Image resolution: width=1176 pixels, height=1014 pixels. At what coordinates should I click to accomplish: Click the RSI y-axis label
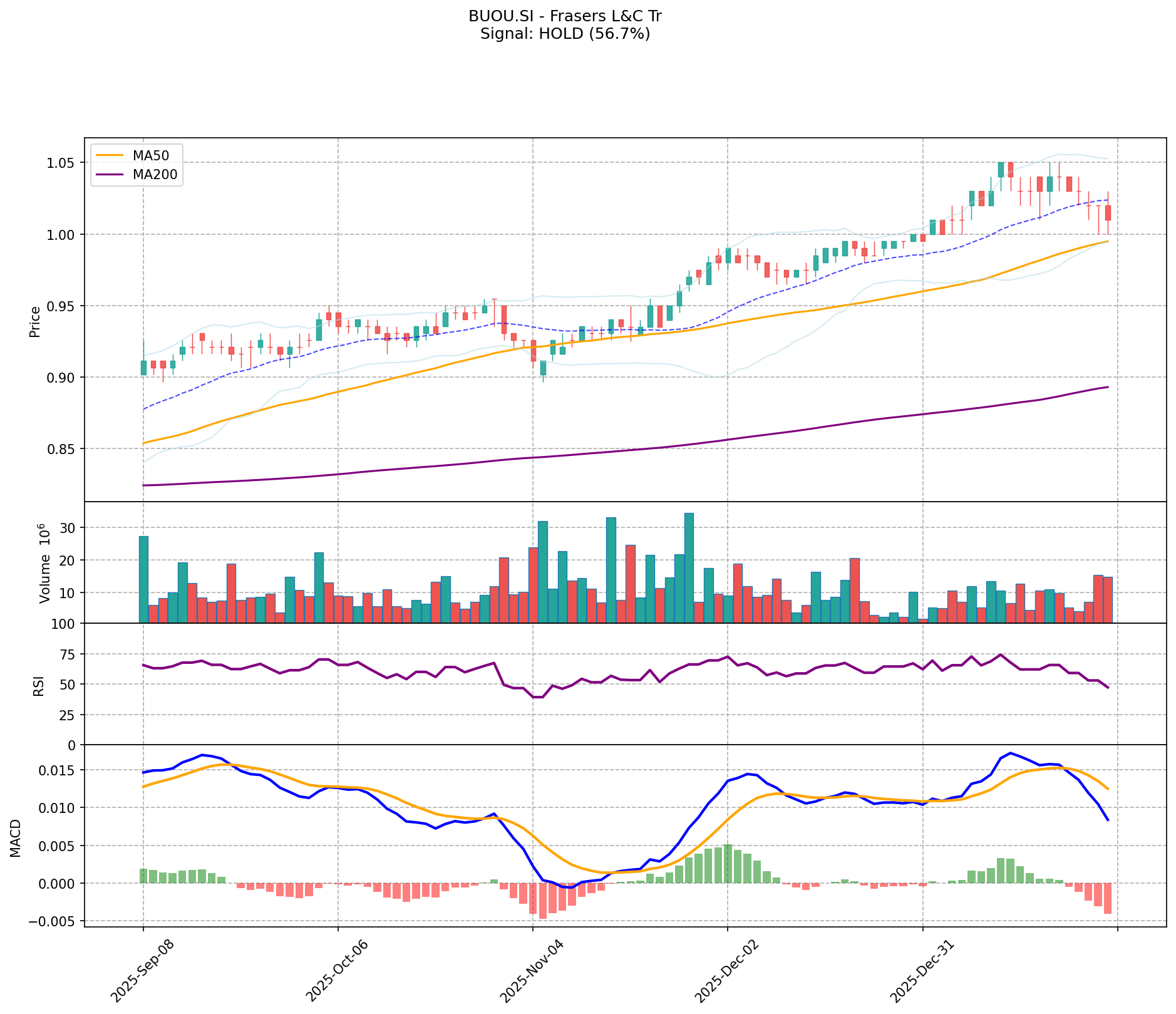click(38, 686)
